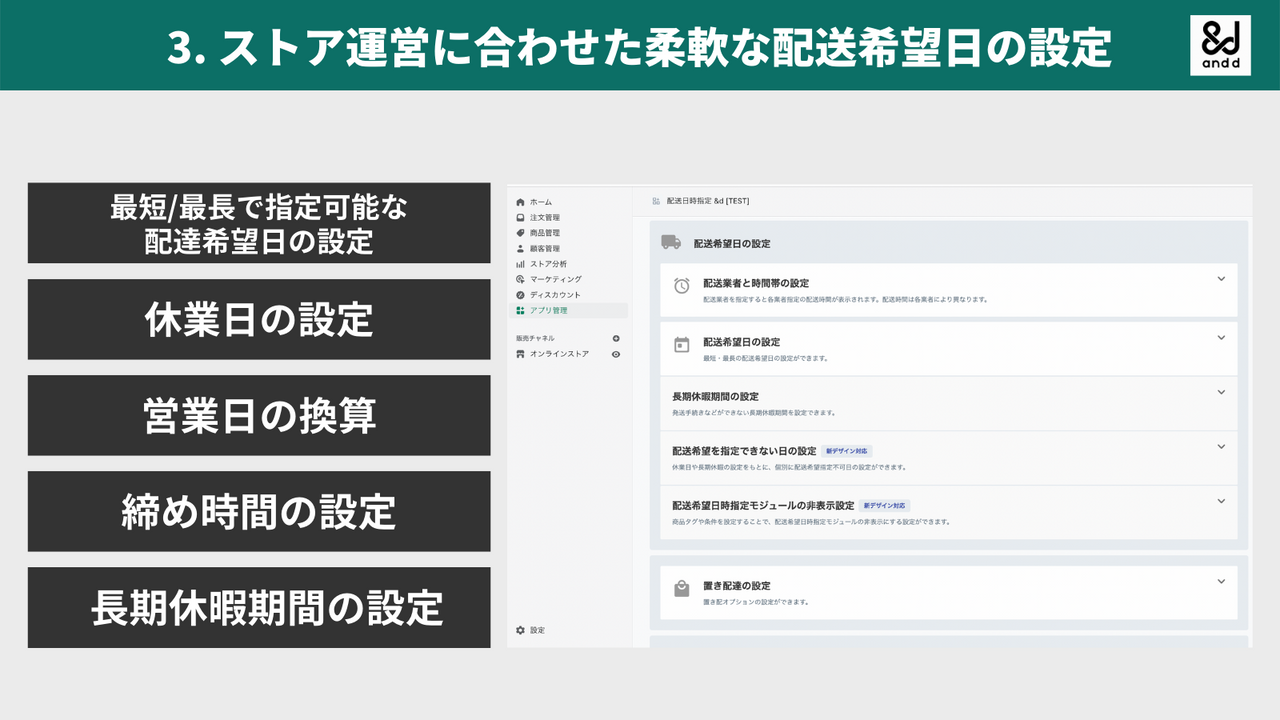This screenshot has width=1280, height=720.
Task: Open ディスカウント in the sidebar menu
Action: [555, 295]
